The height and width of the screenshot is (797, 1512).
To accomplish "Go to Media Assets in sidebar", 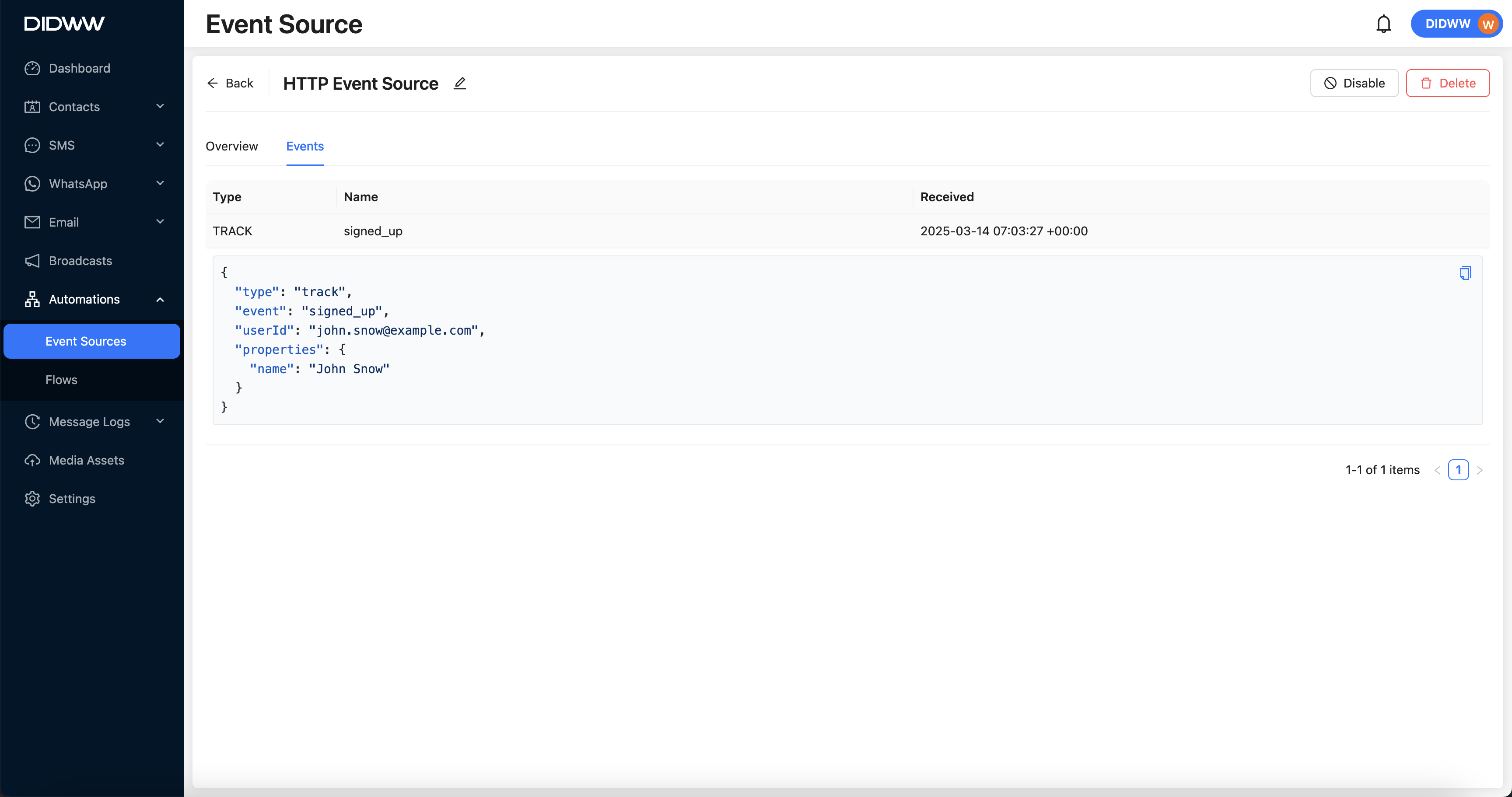I will tap(86, 460).
